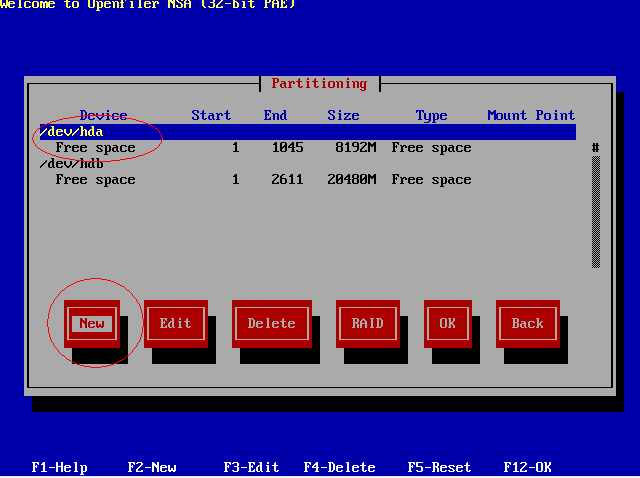
Task: Click the End column header
Action: (276, 116)
